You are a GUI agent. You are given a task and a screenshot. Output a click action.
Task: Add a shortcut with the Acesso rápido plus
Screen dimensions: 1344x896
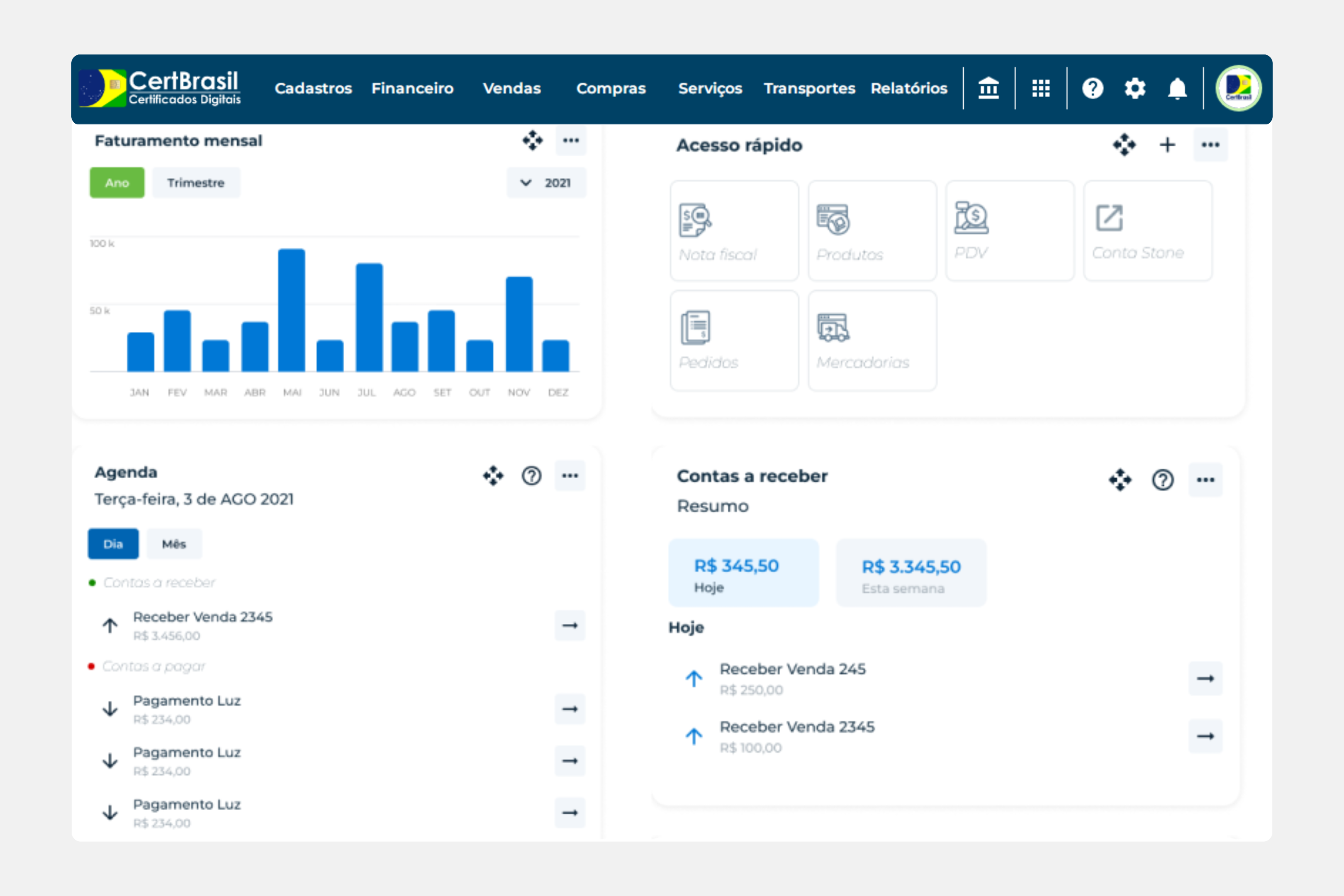[1167, 145]
